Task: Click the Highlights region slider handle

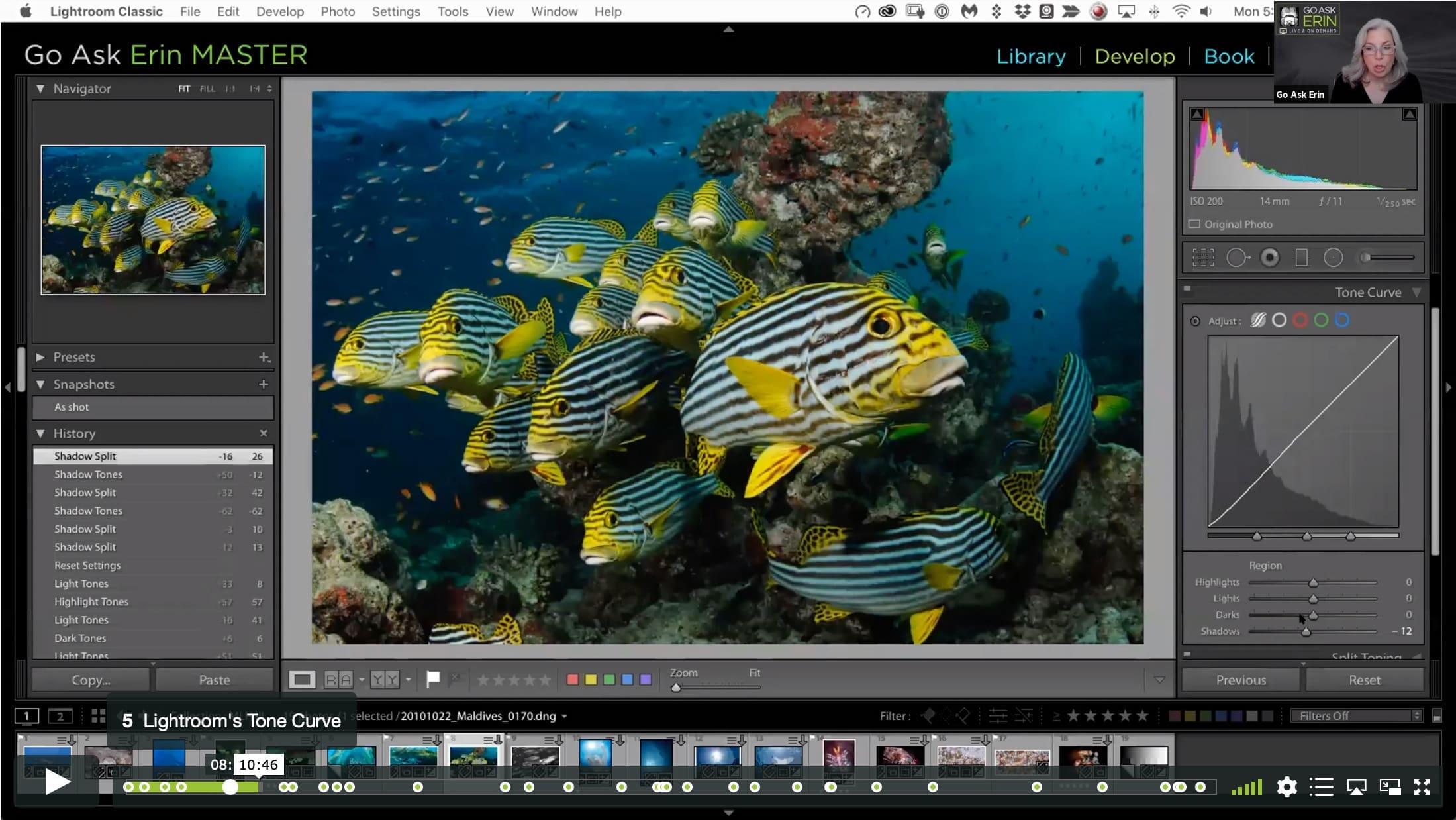Action: [x=1313, y=583]
